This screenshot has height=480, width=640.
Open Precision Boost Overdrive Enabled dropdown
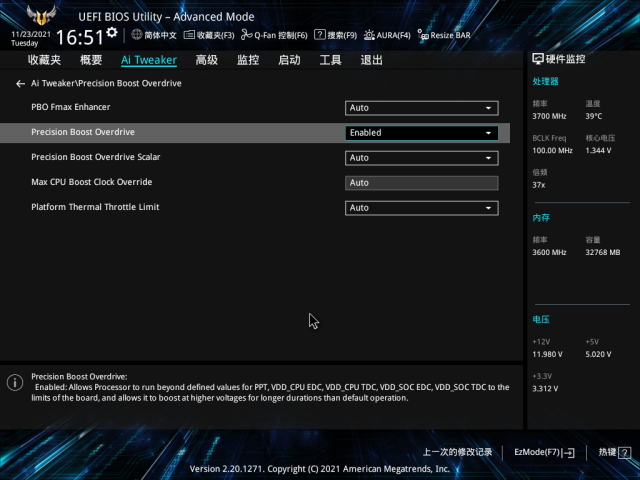tap(421, 133)
